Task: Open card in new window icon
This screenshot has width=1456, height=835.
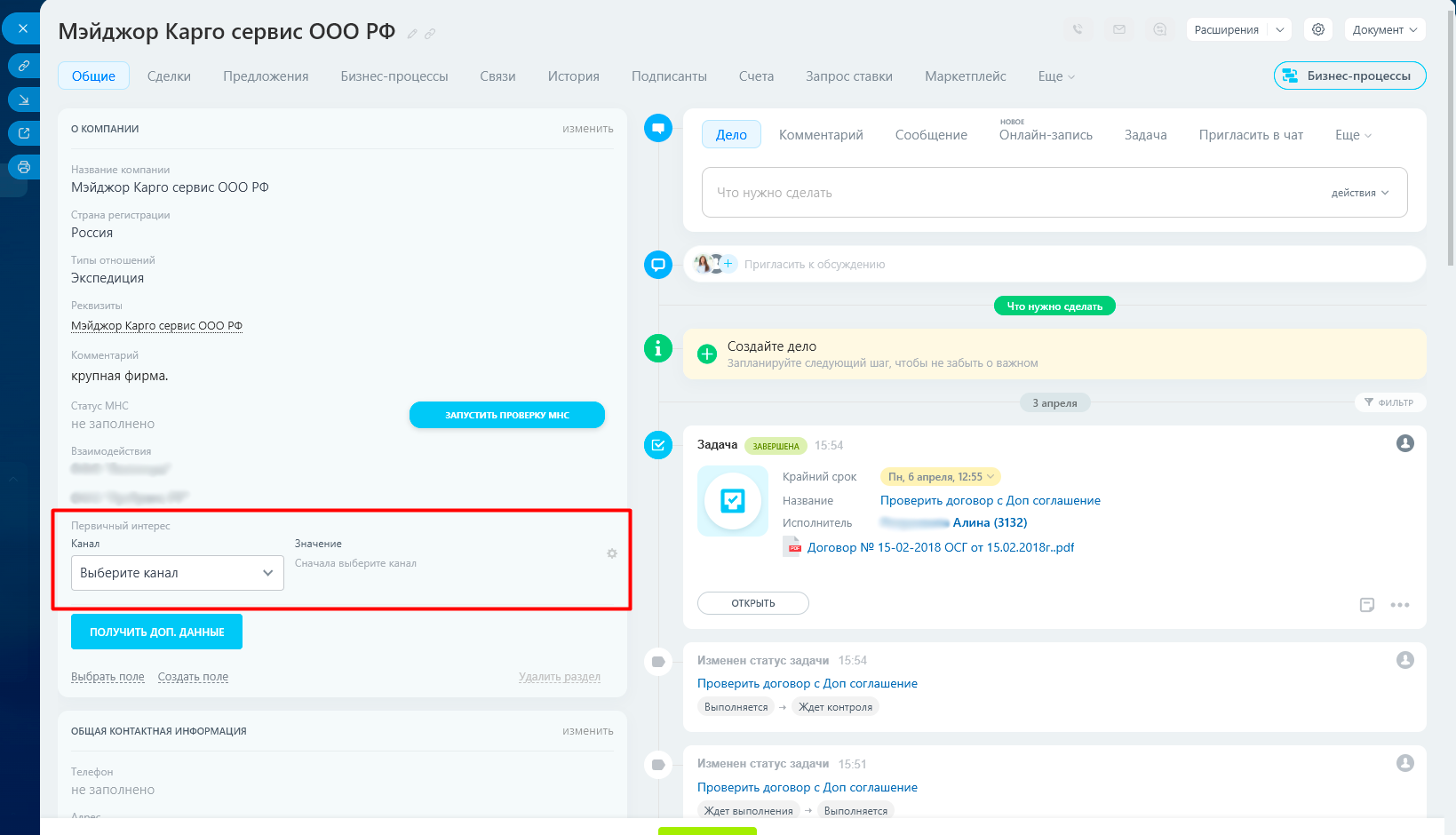Action: pyautogui.click(x=24, y=133)
